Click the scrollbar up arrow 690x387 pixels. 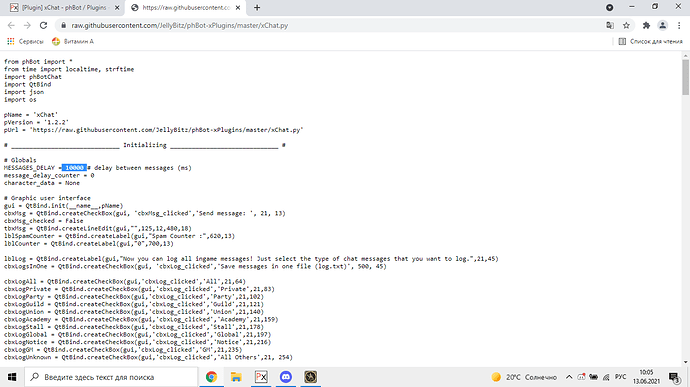click(686, 55)
